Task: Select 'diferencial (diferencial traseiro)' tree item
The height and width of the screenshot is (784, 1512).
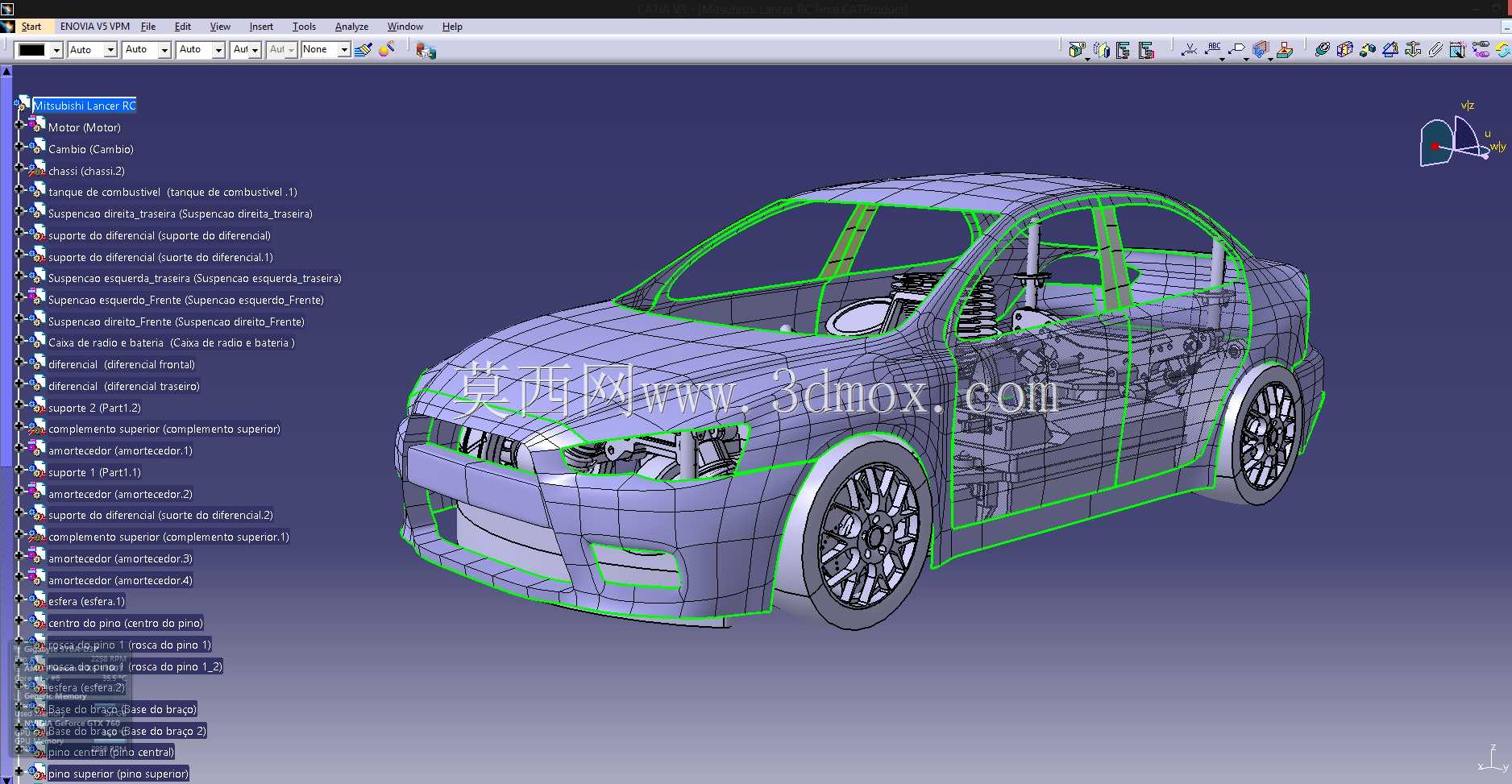Action: [x=124, y=386]
